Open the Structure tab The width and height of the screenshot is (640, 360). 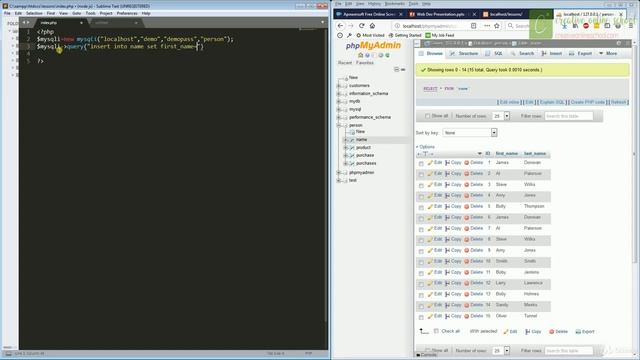pyautogui.click(x=464, y=53)
